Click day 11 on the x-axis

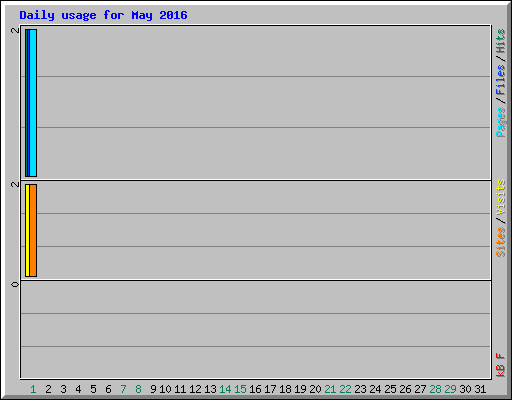180,389
